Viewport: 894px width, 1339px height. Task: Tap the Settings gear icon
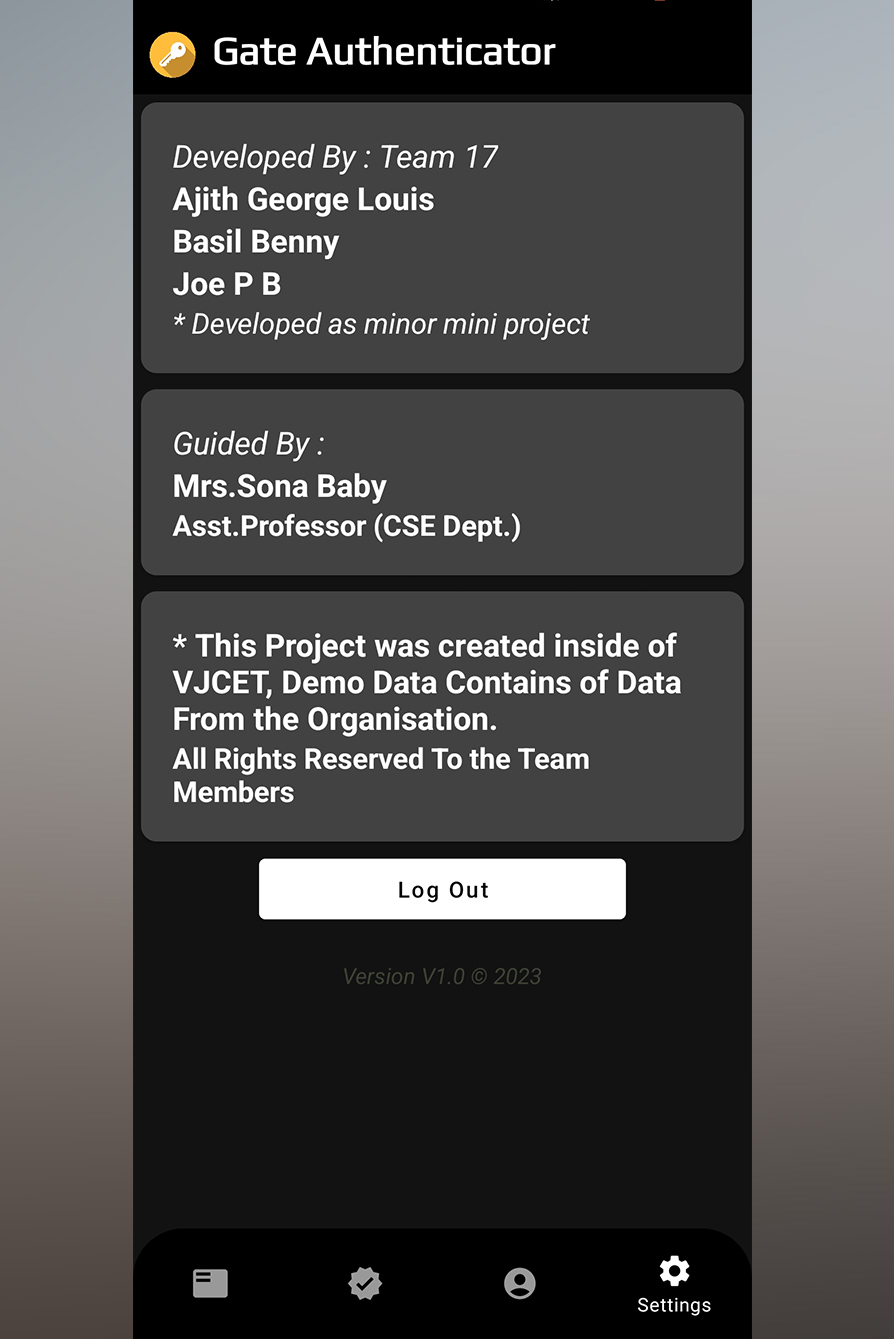(x=674, y=1271)
